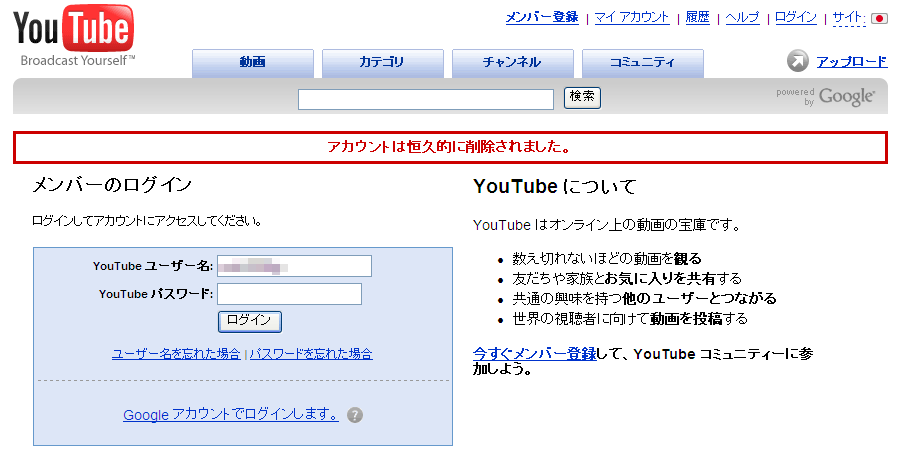The image size is (906, 463).
Task: Click the 友だちや家族とお気に入りを共有する bullet
Action: point(627,279)
